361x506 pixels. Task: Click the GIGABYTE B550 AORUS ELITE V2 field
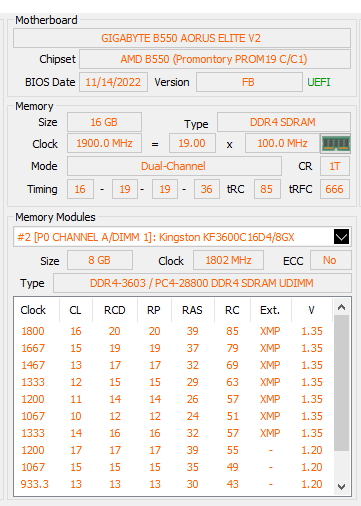(182, 38)
